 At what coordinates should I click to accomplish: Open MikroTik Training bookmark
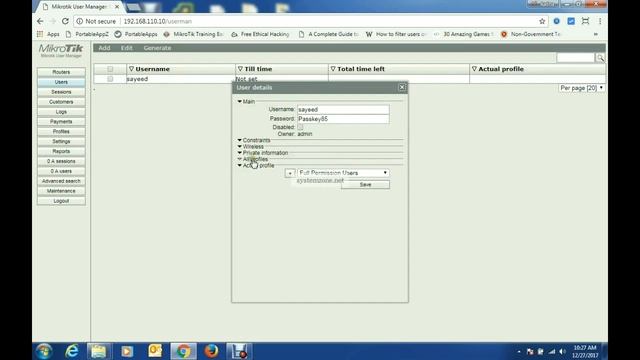(x=193, y=34)
